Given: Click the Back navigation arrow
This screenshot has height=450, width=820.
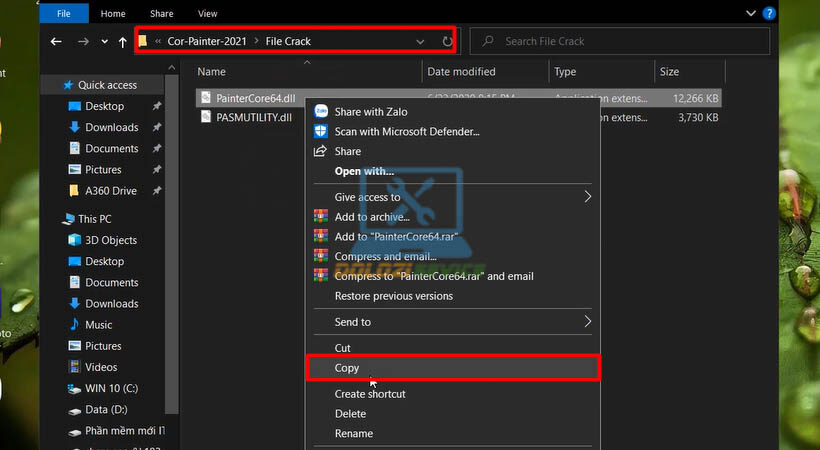Looking at the screenshot, I should point(56,42).
